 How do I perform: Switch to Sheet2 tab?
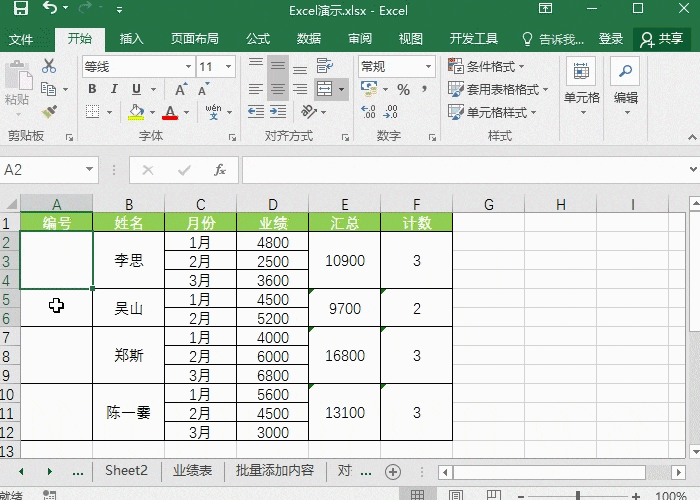[x=126, y=471]
